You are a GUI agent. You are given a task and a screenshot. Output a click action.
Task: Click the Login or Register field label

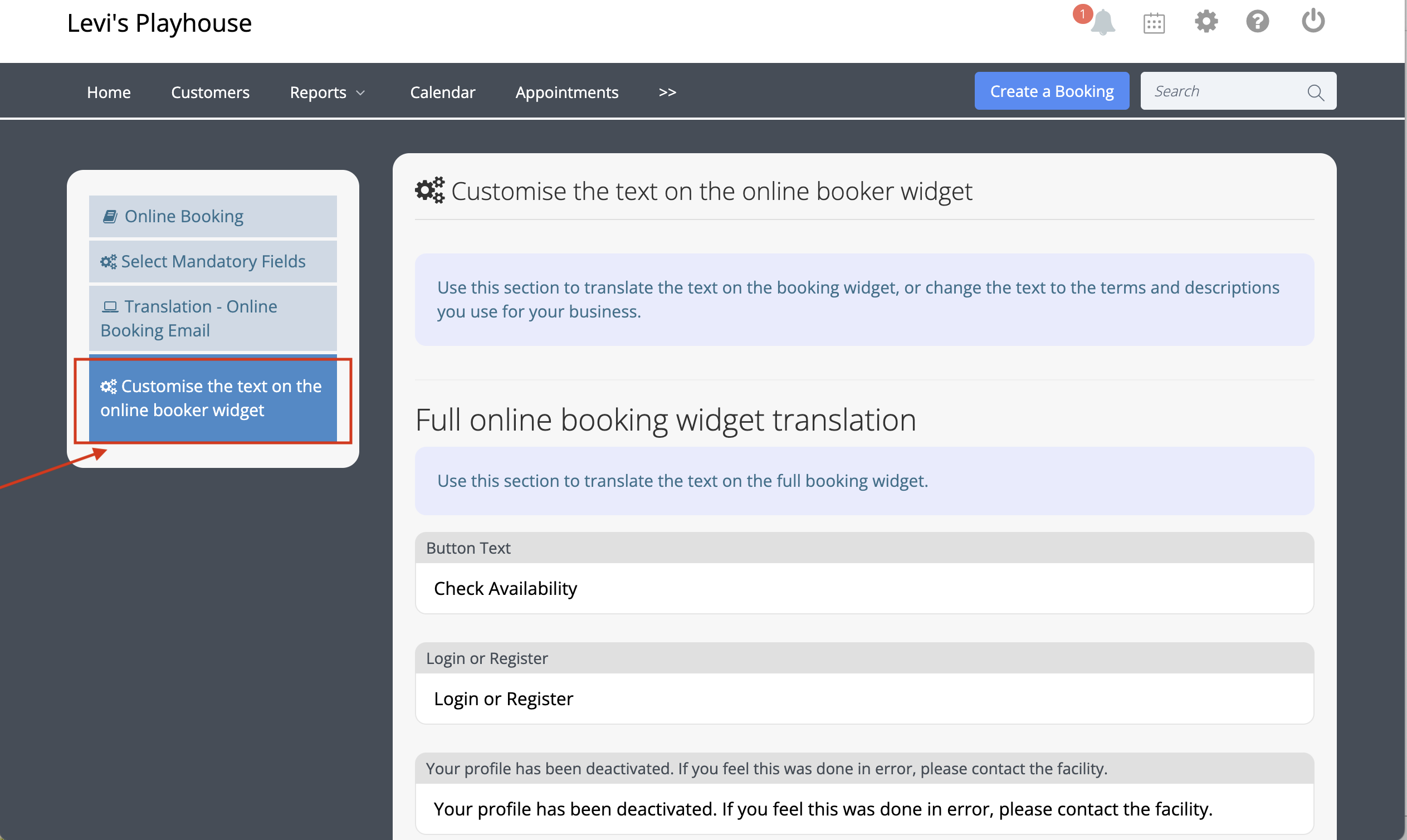tap(487, 658)
